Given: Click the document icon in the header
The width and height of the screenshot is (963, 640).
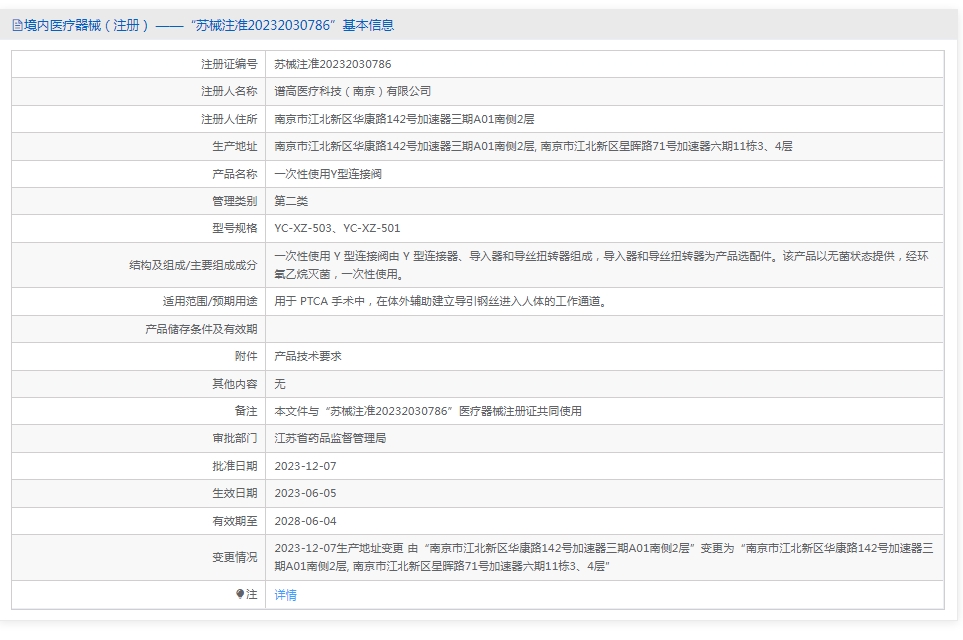Looking at the screenshot, I should pos(17,25).
